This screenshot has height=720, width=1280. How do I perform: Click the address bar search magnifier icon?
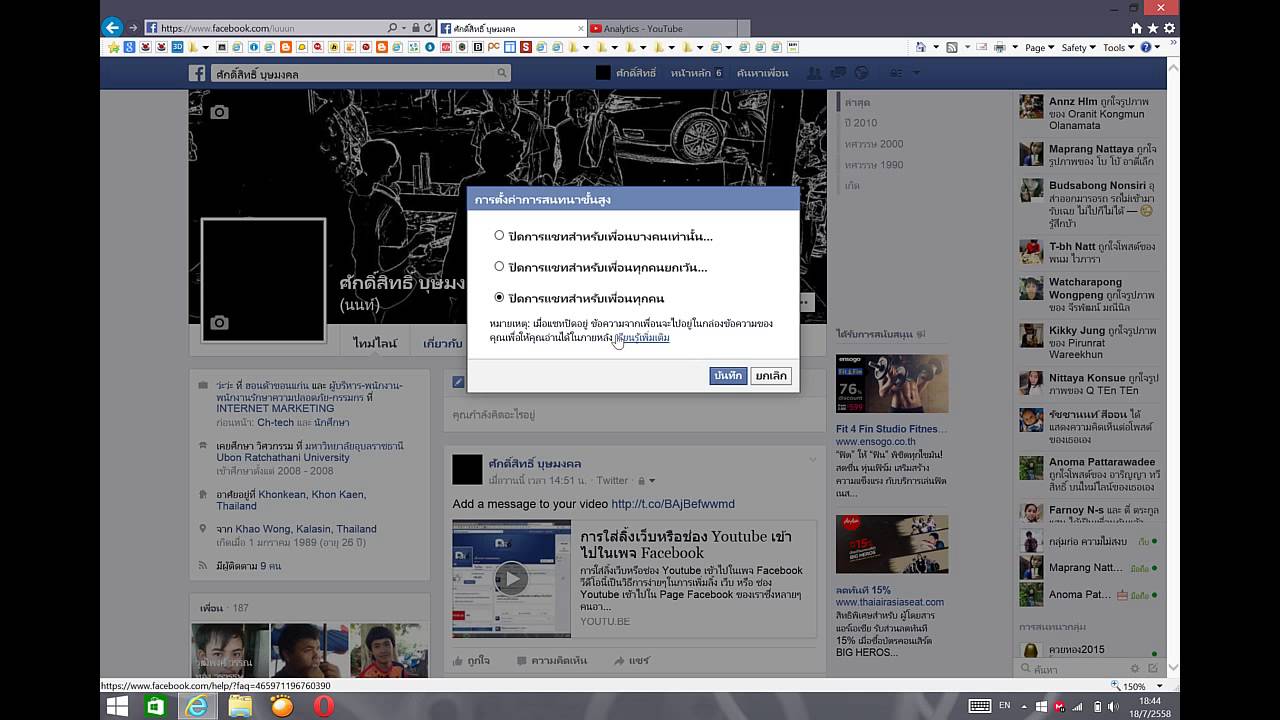point(391,28)
